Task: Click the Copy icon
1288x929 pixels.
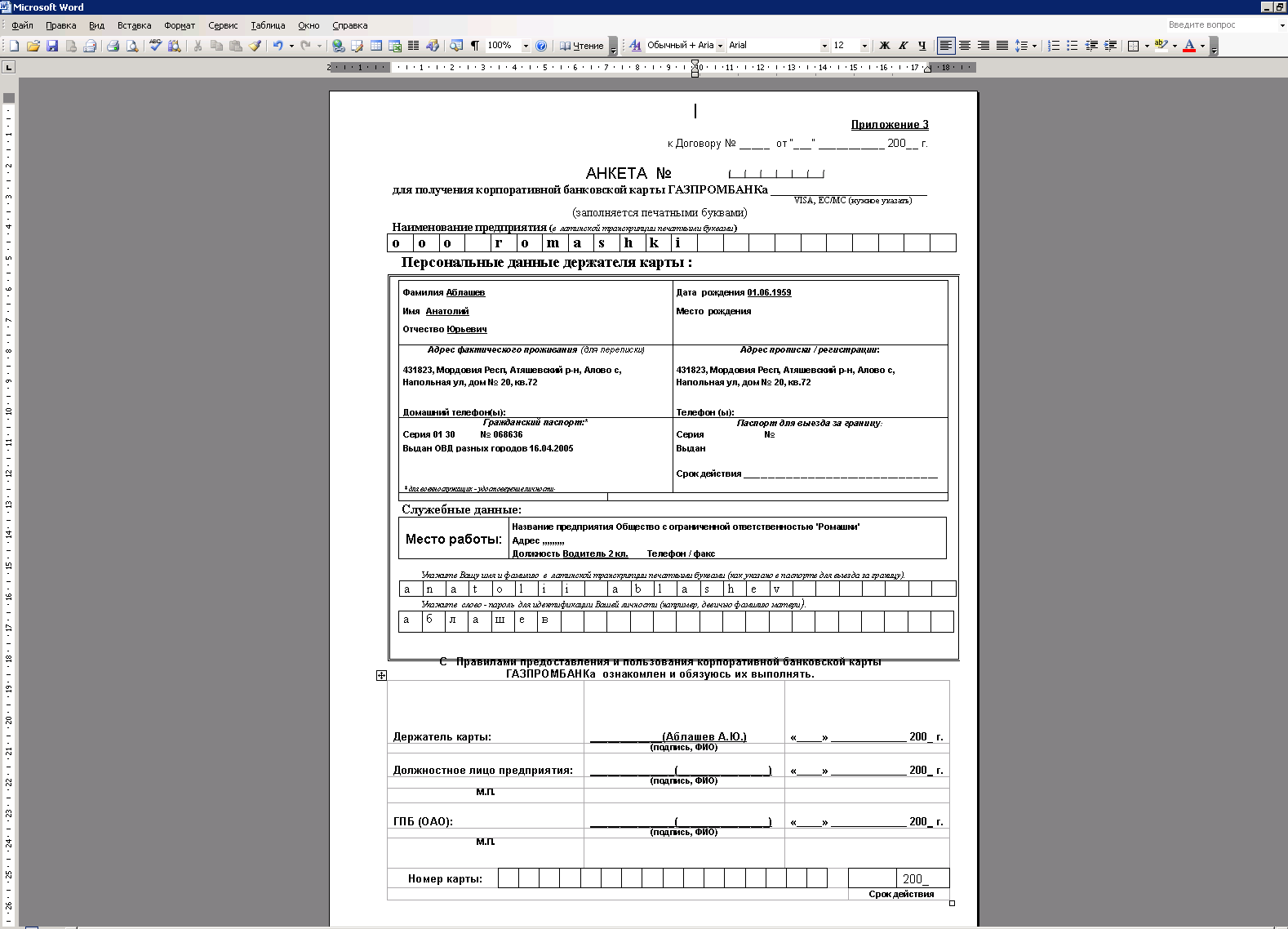Action: (x=216, y=46)
